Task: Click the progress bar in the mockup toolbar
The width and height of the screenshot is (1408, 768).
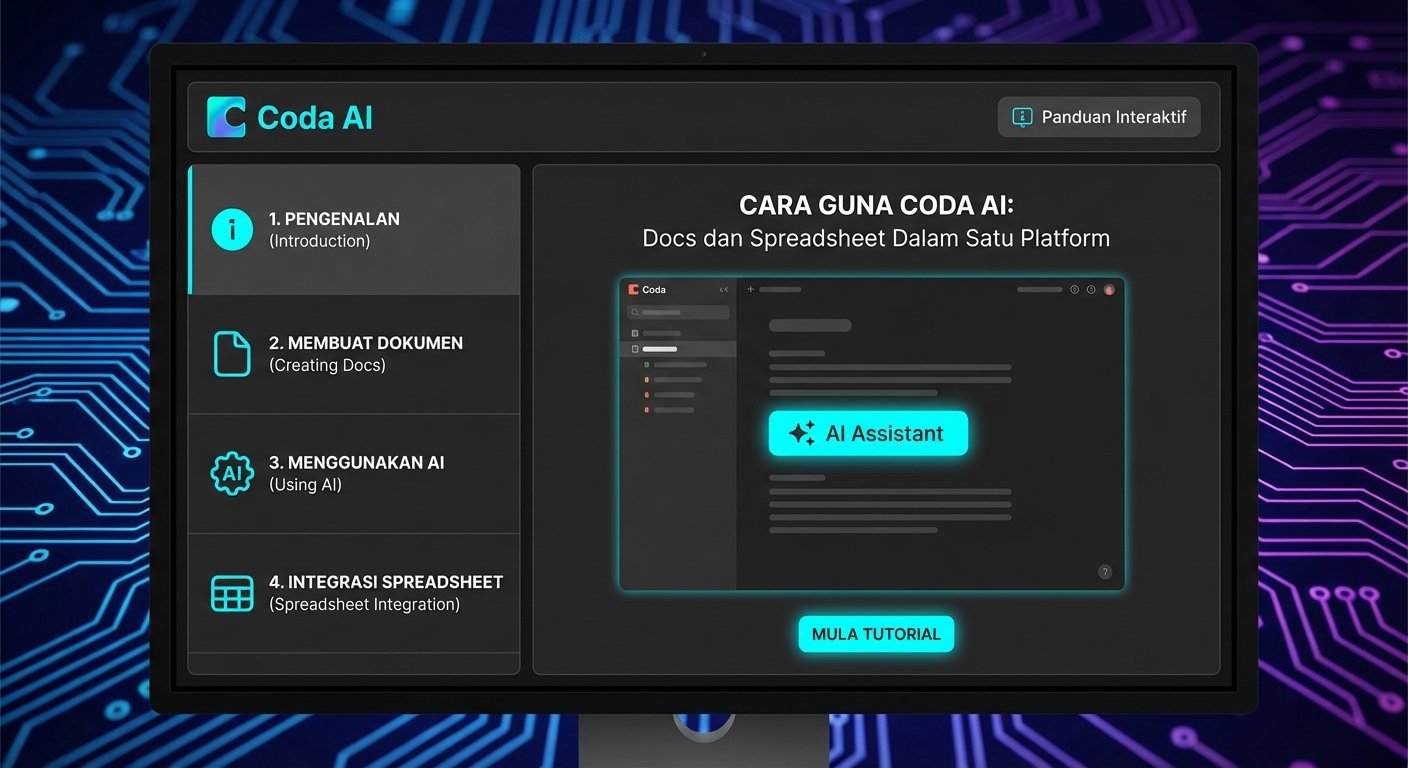Action: [x=1040, y=290]
